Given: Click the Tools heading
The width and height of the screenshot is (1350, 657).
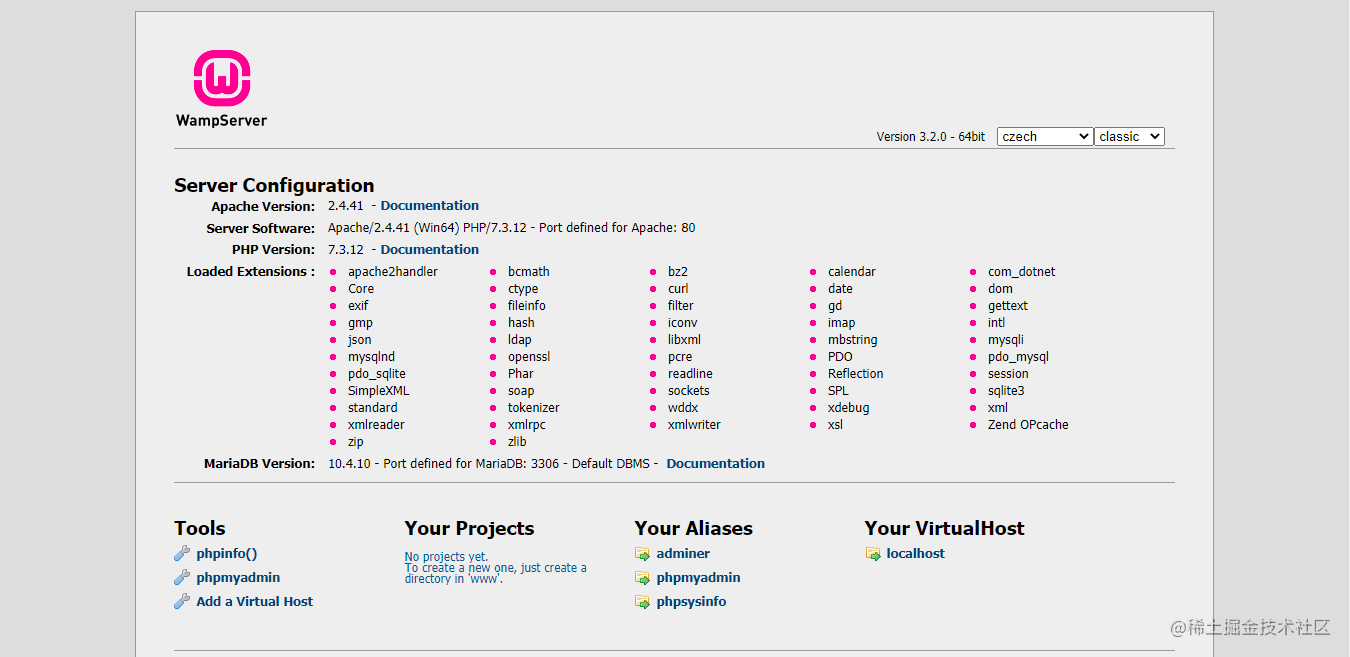Looking at the screenshot, I should pyautogui.click(x=200, y=528).
